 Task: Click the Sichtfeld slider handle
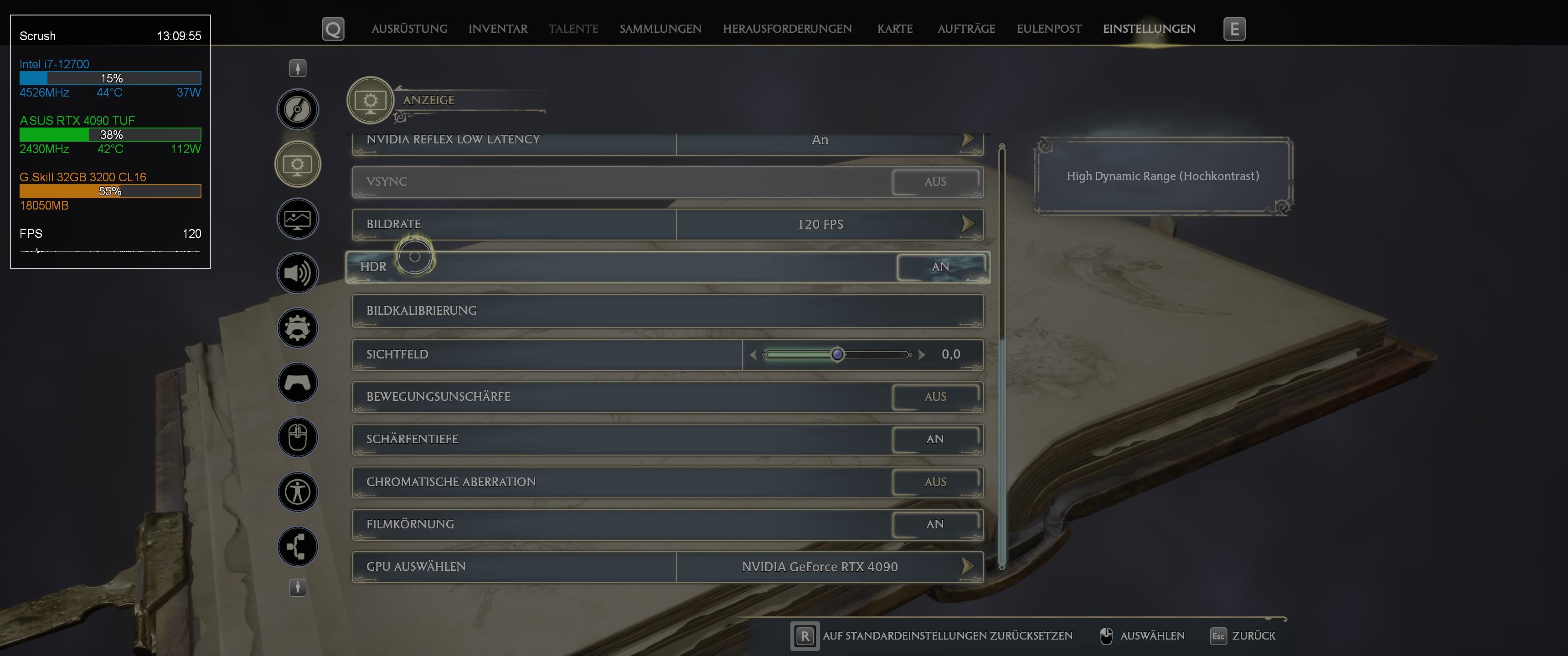tap(838, 354)
